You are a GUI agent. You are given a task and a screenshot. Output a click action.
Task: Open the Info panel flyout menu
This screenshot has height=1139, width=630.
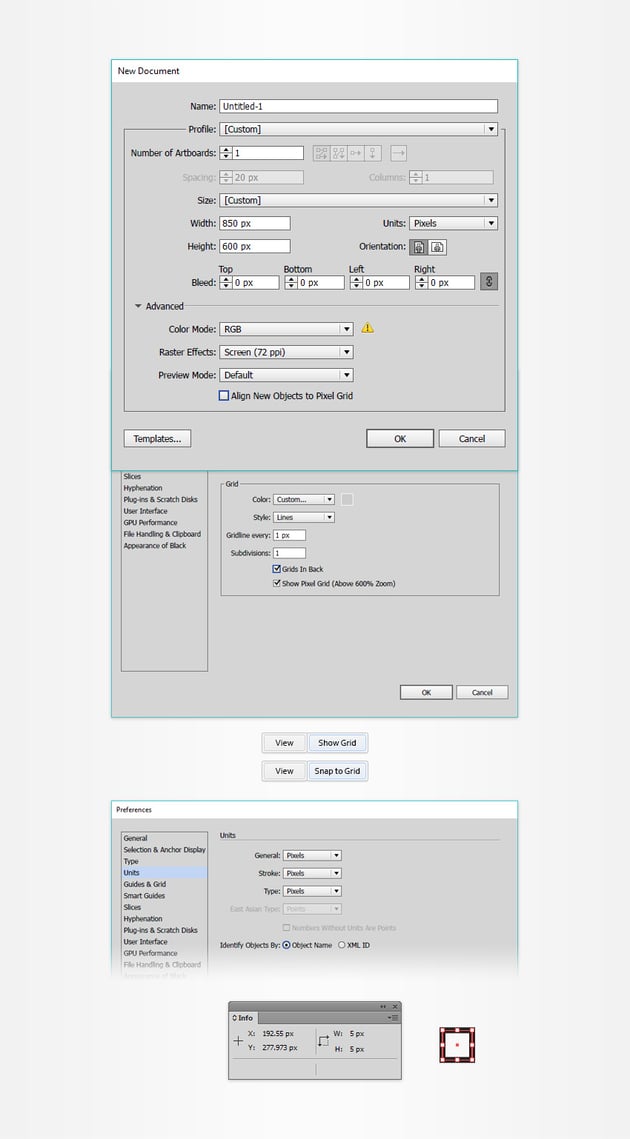click(x=395, y=1018)
